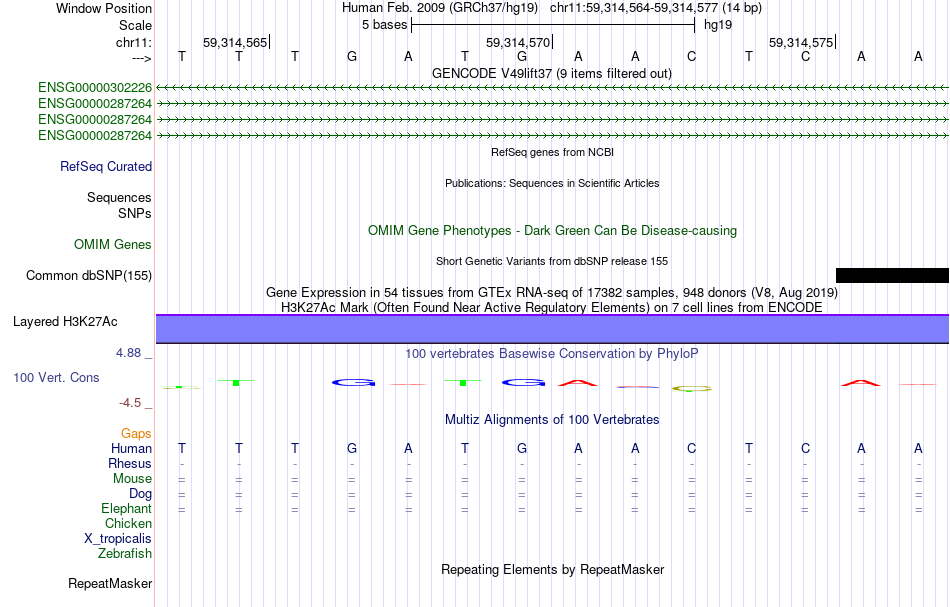
Task: Open Short Genetic Variants from dbSNP title
Action: tap(552, 261)
